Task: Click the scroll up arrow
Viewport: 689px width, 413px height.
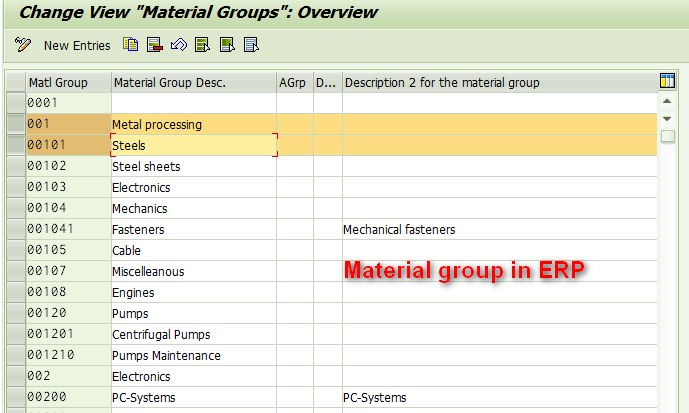Action: [667, 101]
